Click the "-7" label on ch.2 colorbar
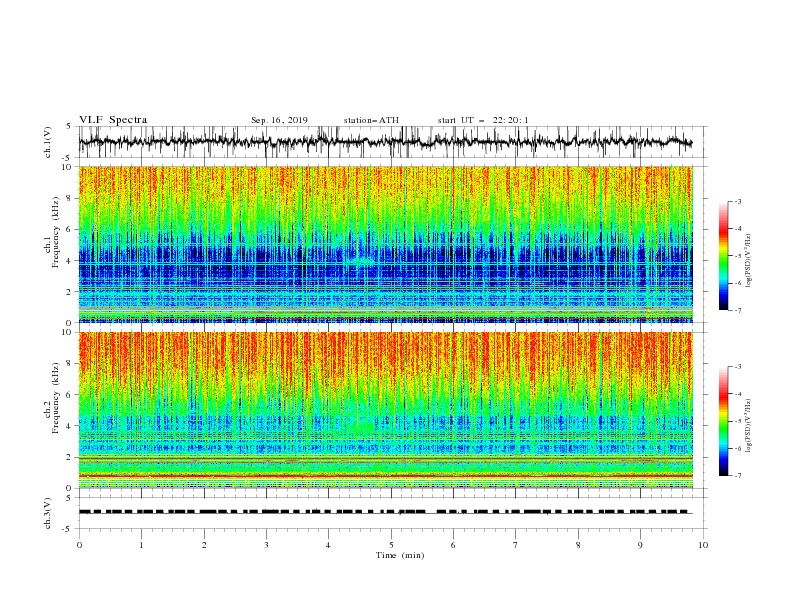 pyautogui.click(x=738, y=476)
